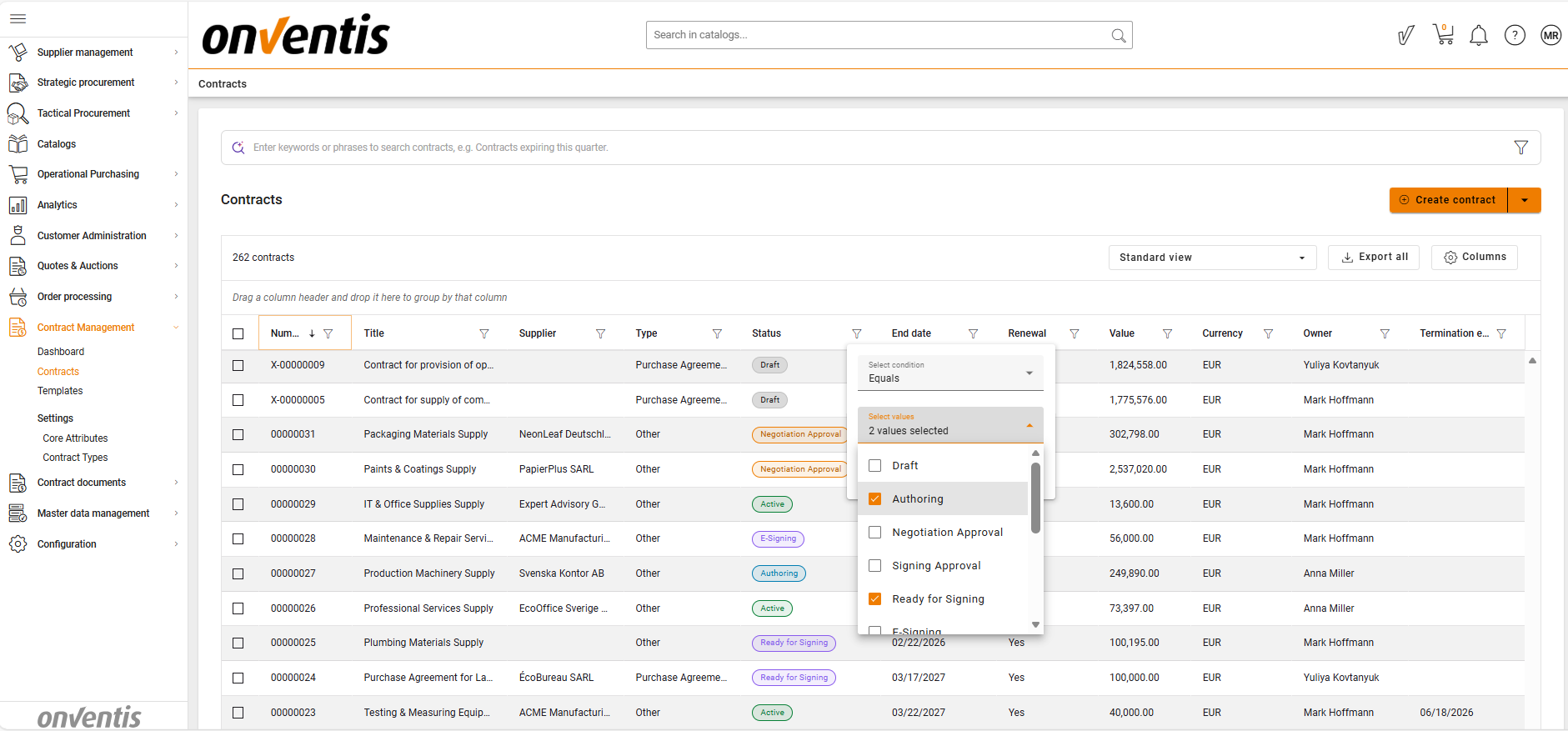This screenshot has width=1568, height=731.
Task: Open the help question mark icon
Action: click(1515, 35)
